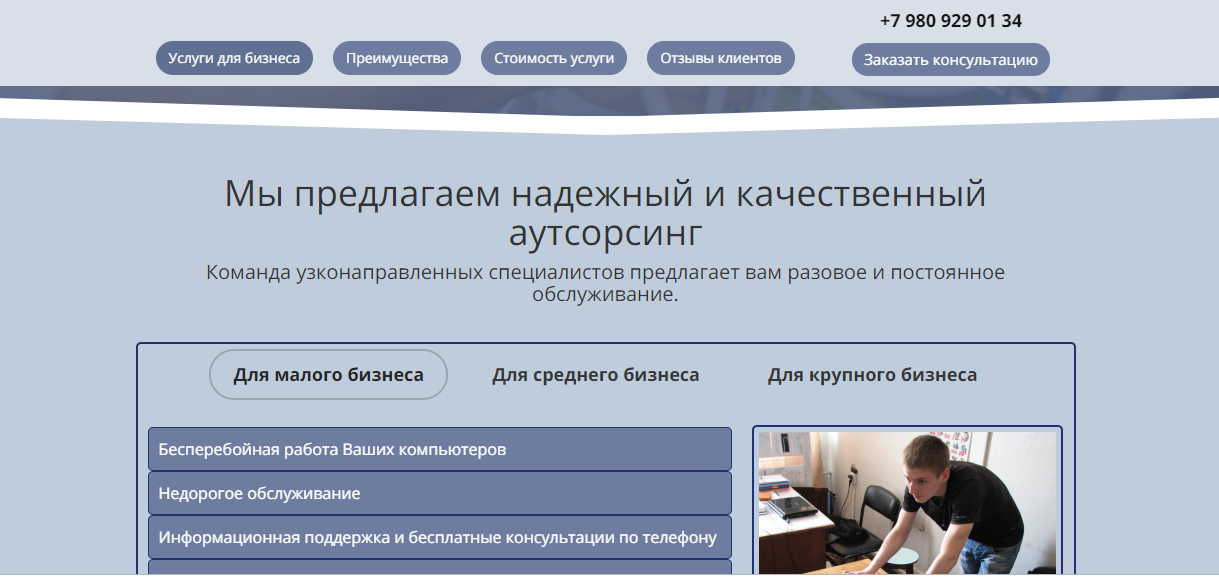
Task: Click the subtitle about Команда узконаправленных специалистов
Action: (605, 284)
